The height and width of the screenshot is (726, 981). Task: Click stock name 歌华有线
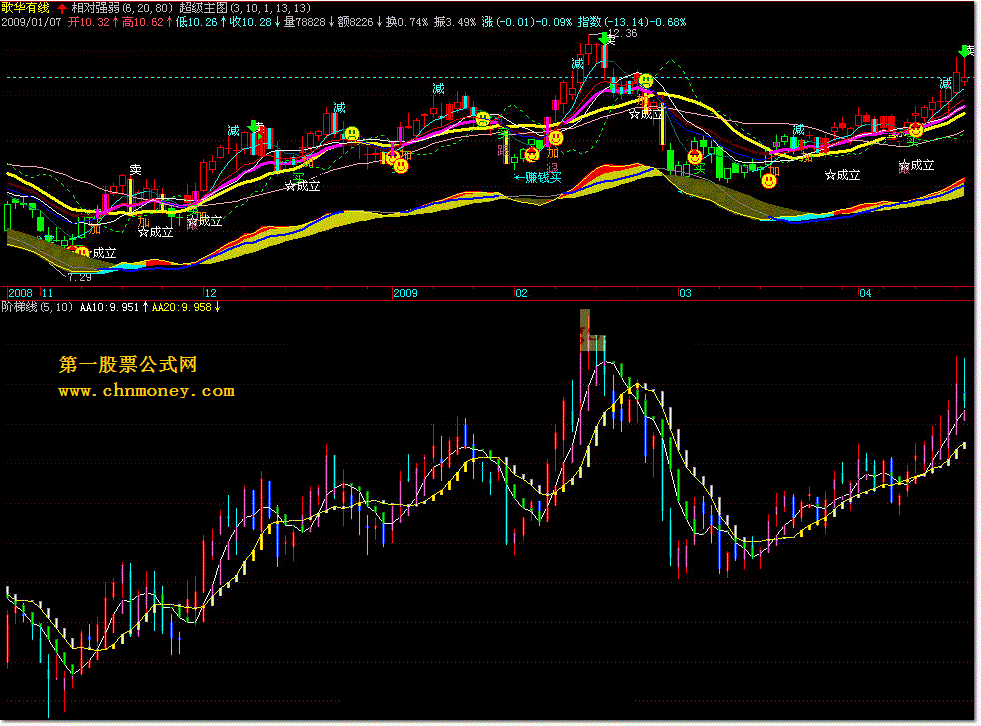click(25, 8)
